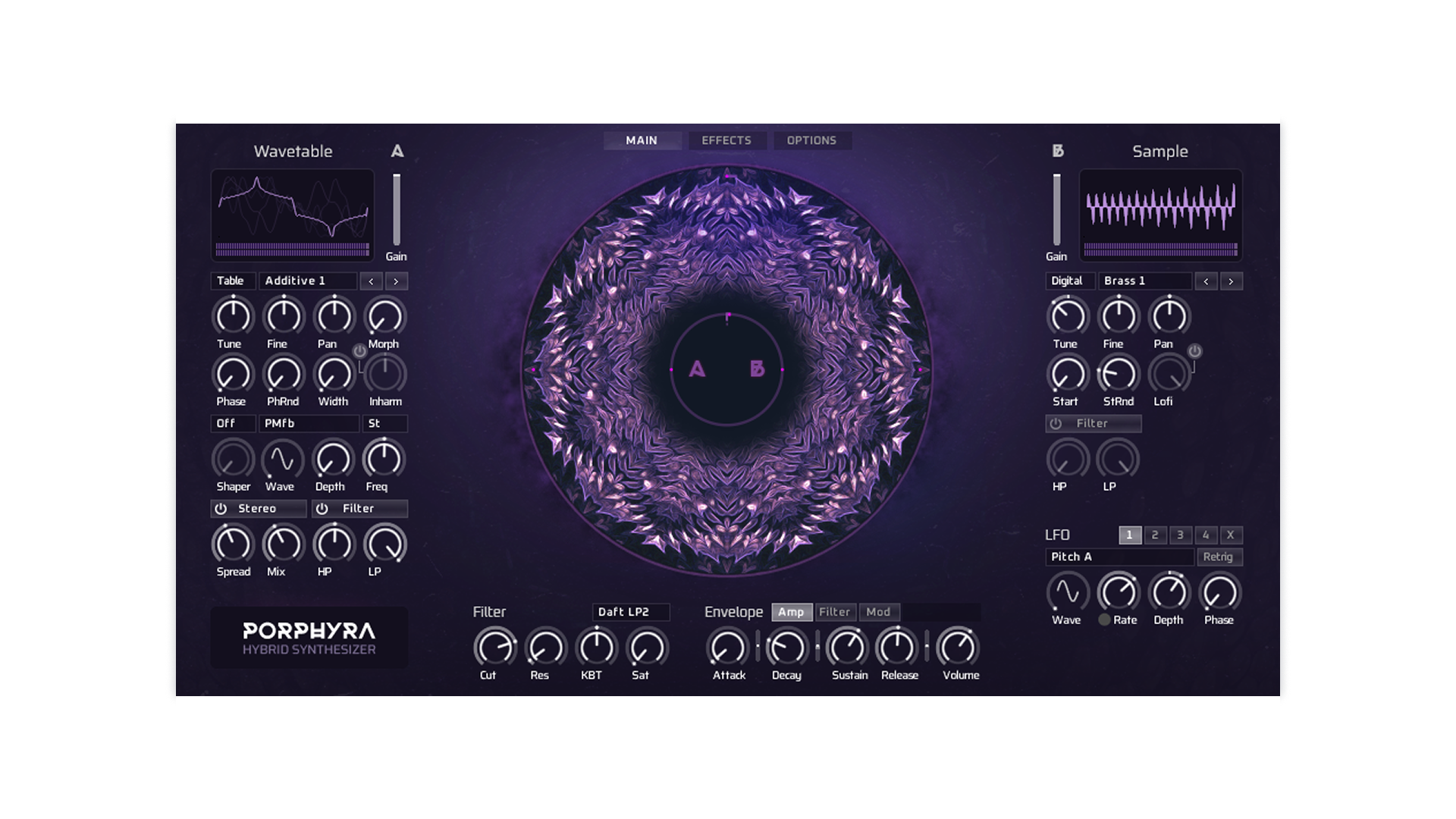This screenshot has height=819, width=1456.
Task: Go to next sample in oscillator B
Action: (x=1231, y=281)
